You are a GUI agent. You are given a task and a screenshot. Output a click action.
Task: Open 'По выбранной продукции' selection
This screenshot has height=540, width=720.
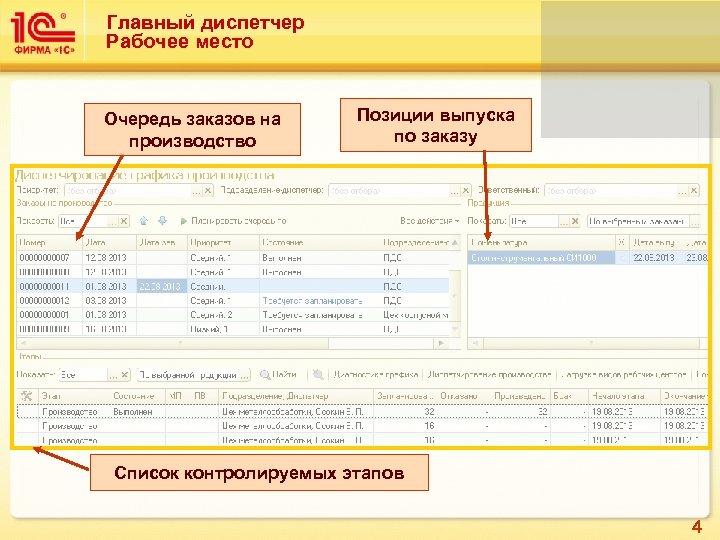pyautogui.click(x=244, y=375)
